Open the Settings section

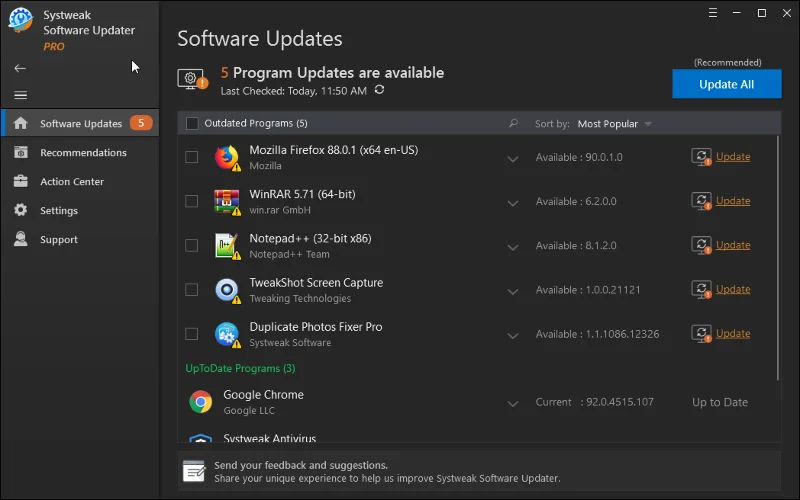[80, 210]
